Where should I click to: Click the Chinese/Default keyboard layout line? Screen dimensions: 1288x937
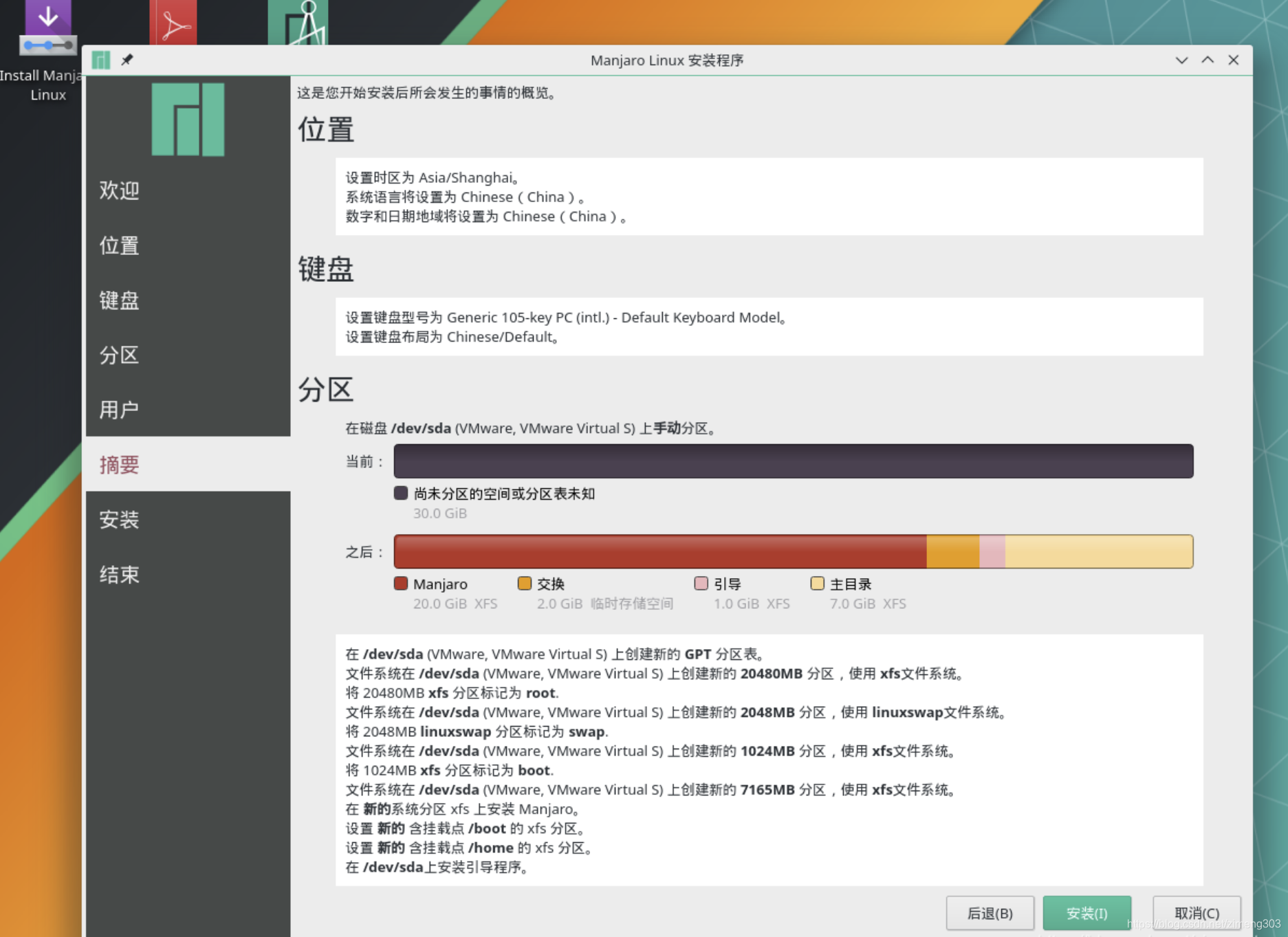tap(452, 337)
